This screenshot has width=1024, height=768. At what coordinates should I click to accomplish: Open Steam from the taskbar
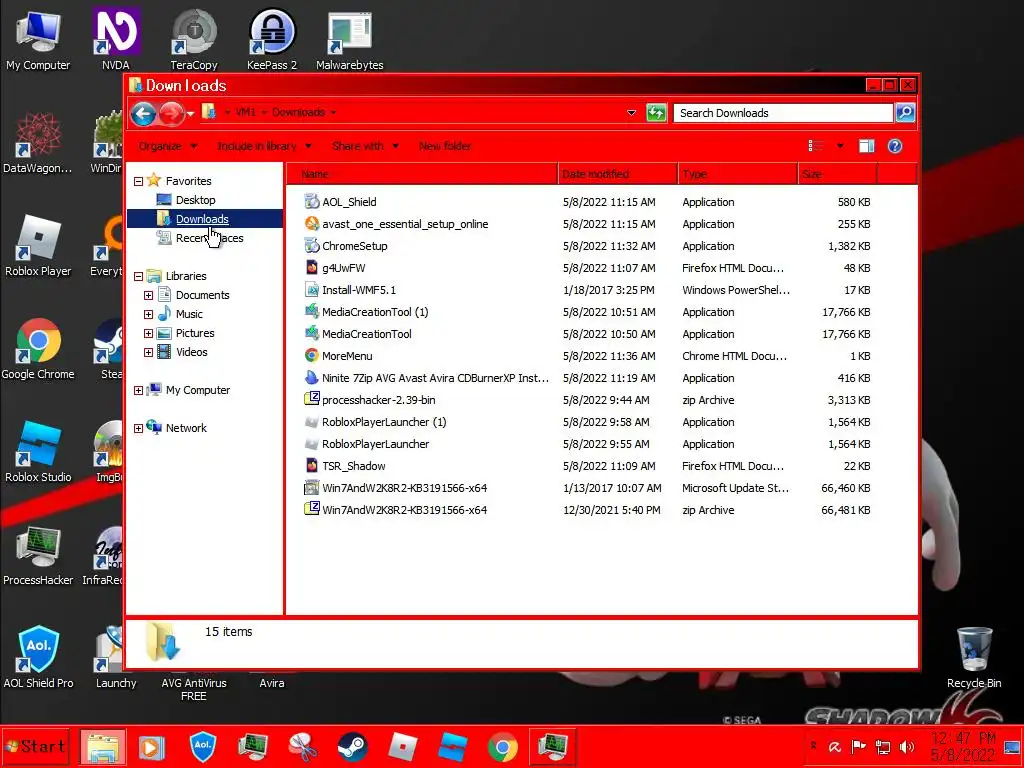(353, 746)
